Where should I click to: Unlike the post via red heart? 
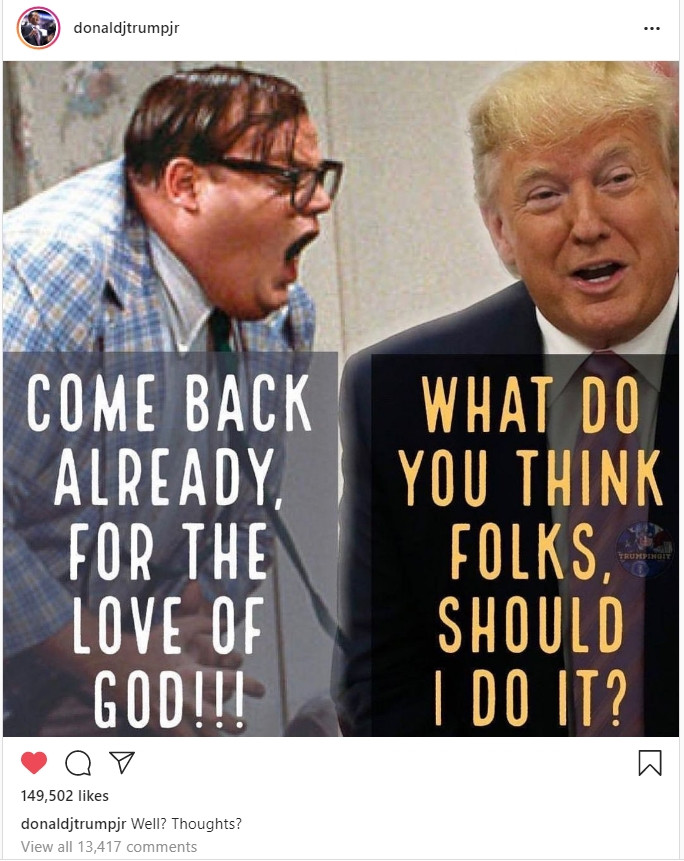pyautogui.click(x=34, y=763)
